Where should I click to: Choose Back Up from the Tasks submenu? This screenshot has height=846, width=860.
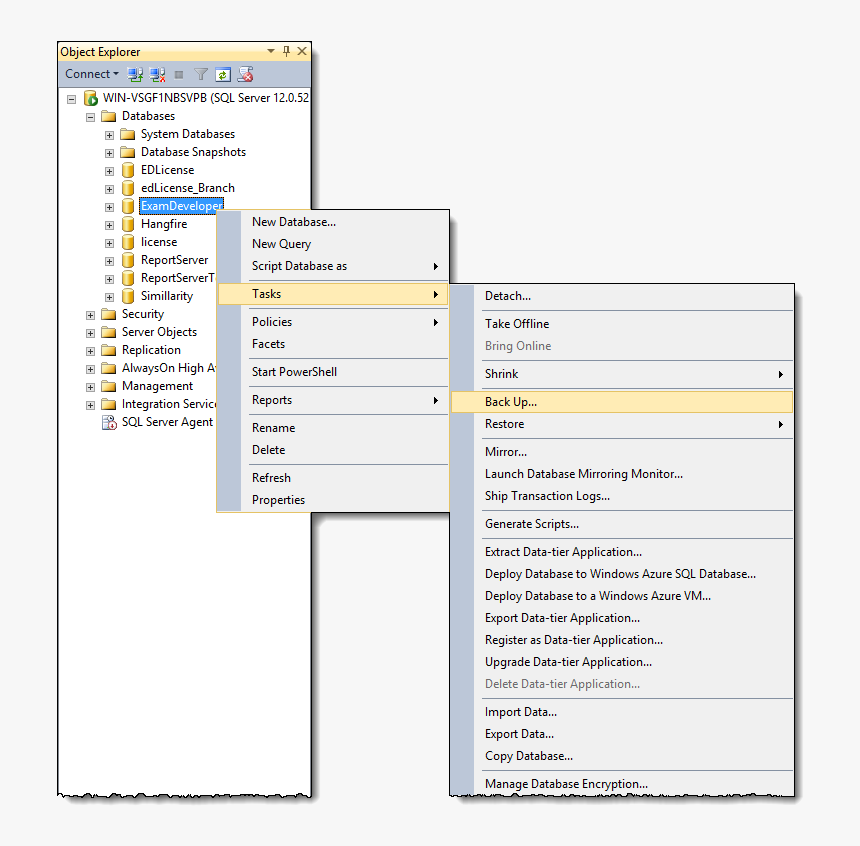508,401
